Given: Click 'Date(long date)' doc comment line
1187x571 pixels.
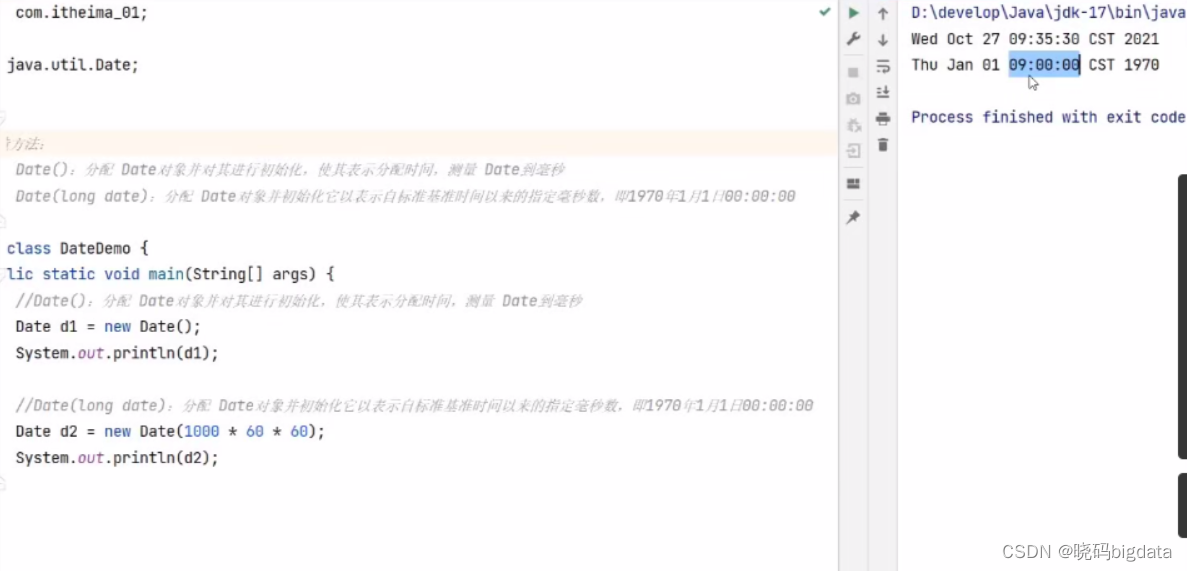Looking at the screenshot, I should (x=405, y=197).
